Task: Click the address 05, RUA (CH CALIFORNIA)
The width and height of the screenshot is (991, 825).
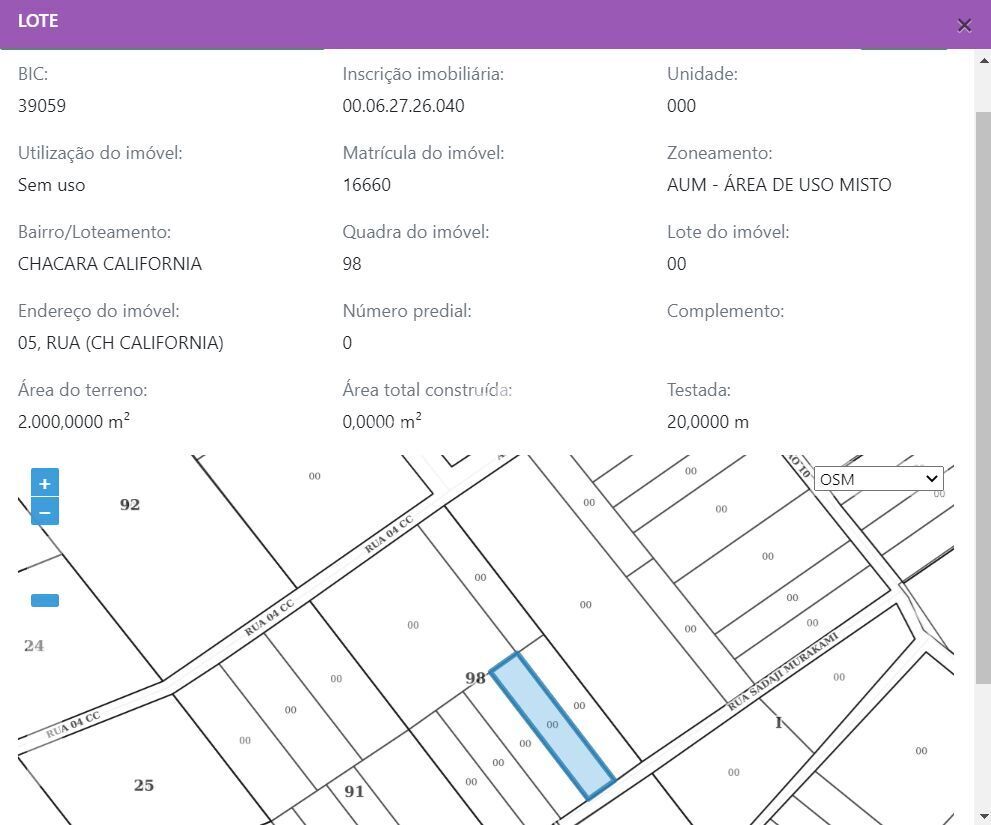Action: 121,343
